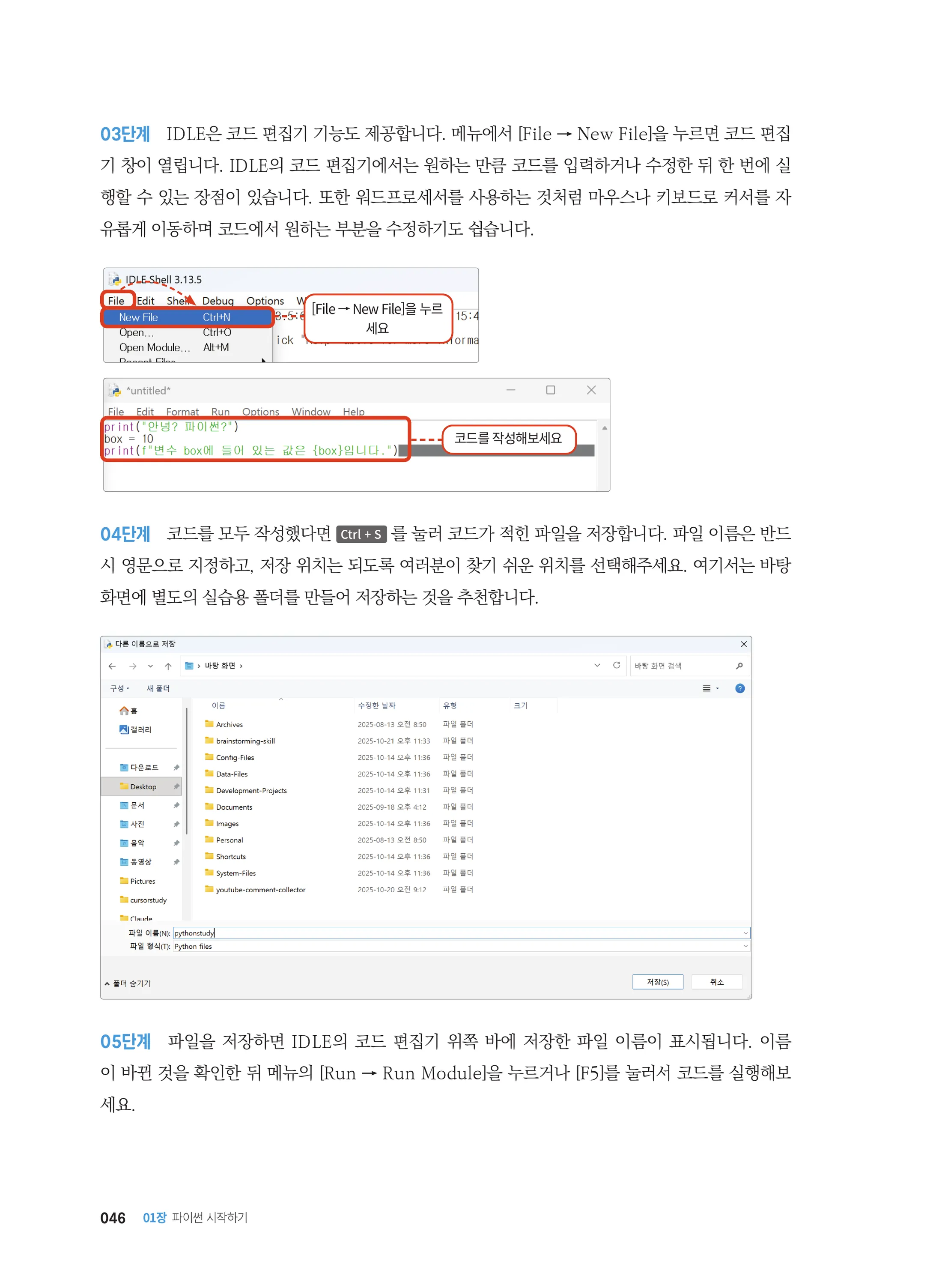
Task: Open 음악 in the navigation pane
Action: point(132,843)
